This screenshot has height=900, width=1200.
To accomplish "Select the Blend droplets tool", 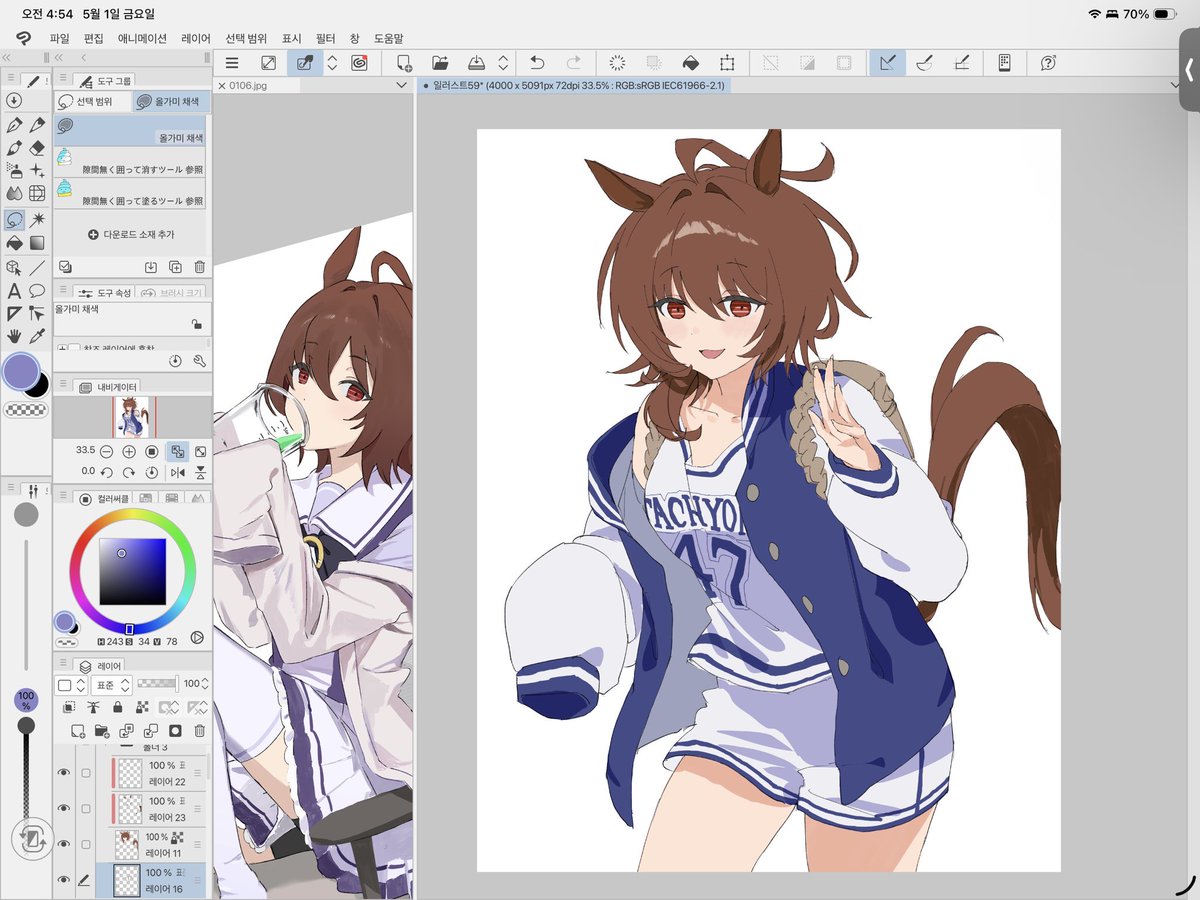I will point(14,193).
